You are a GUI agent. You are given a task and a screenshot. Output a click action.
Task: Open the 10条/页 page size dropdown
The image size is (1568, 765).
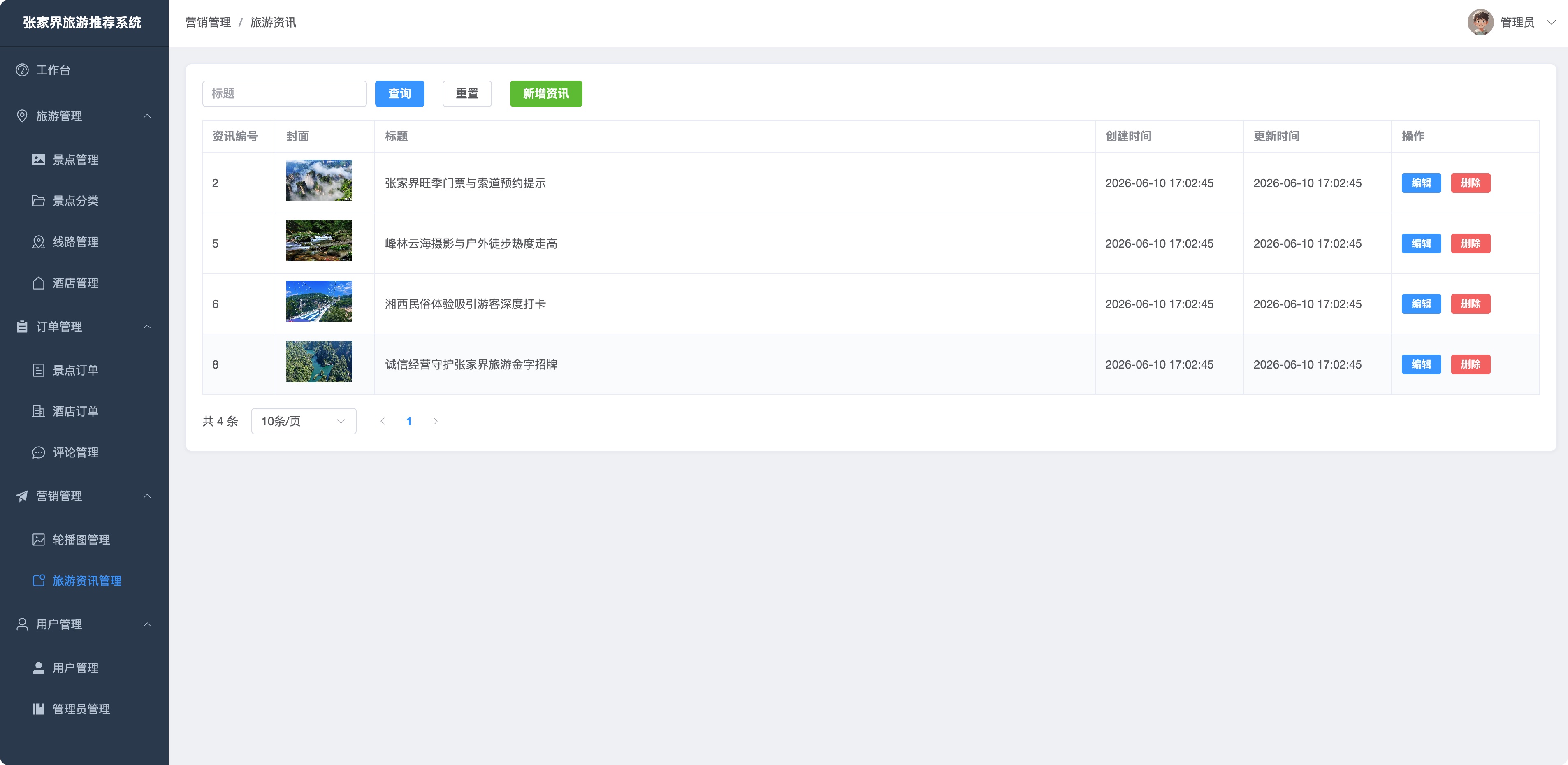(304, 421)
